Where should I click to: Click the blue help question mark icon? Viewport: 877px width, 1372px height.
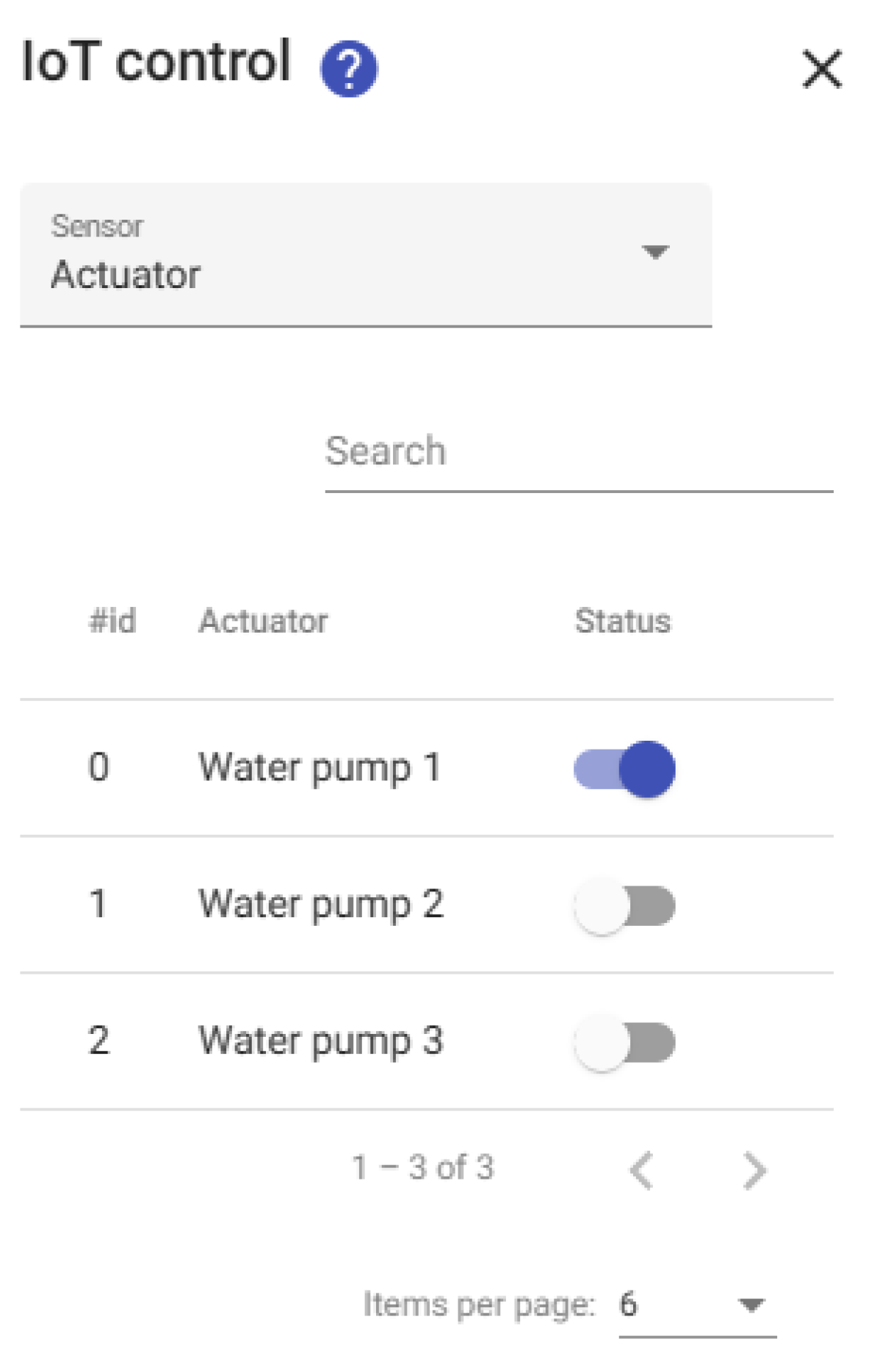click(349, 68)
